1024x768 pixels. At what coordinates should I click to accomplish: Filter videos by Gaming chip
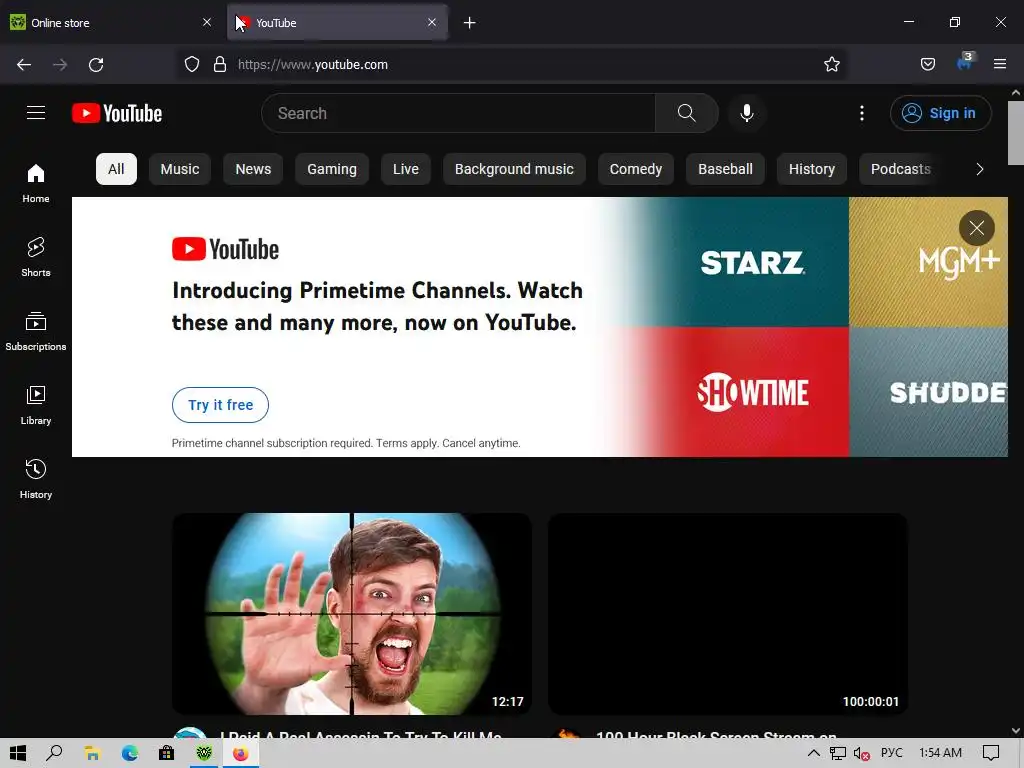coord(332,169)
